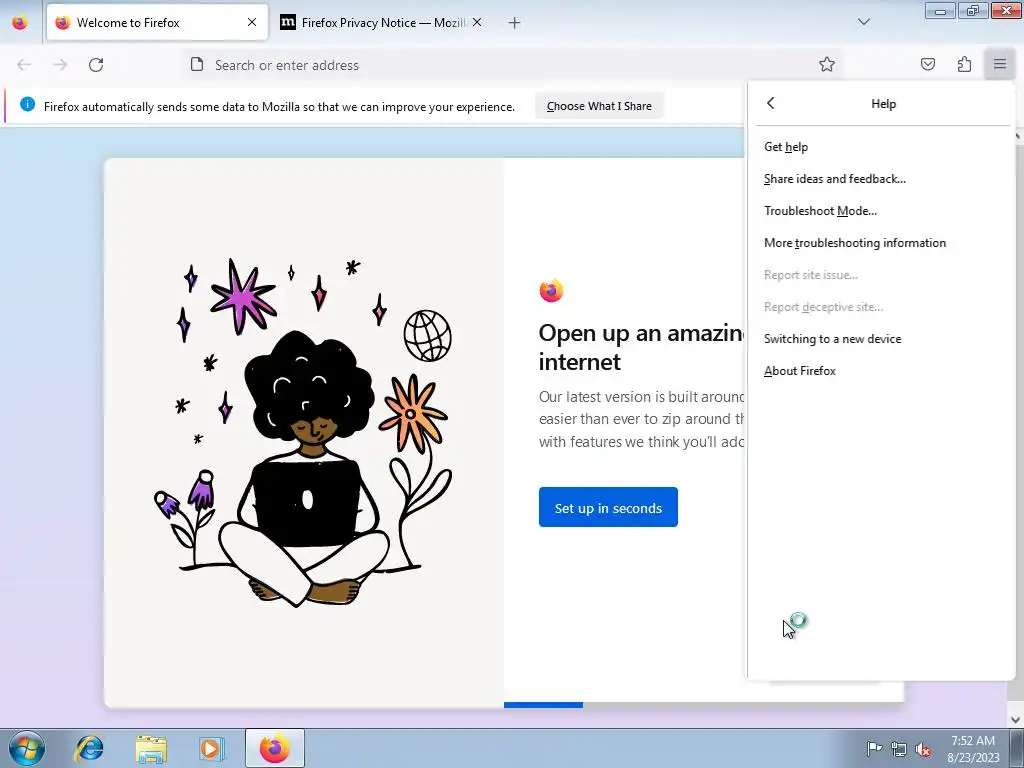
Task: Open the Save to Pocket icon
Action: (x=928, y=64)
